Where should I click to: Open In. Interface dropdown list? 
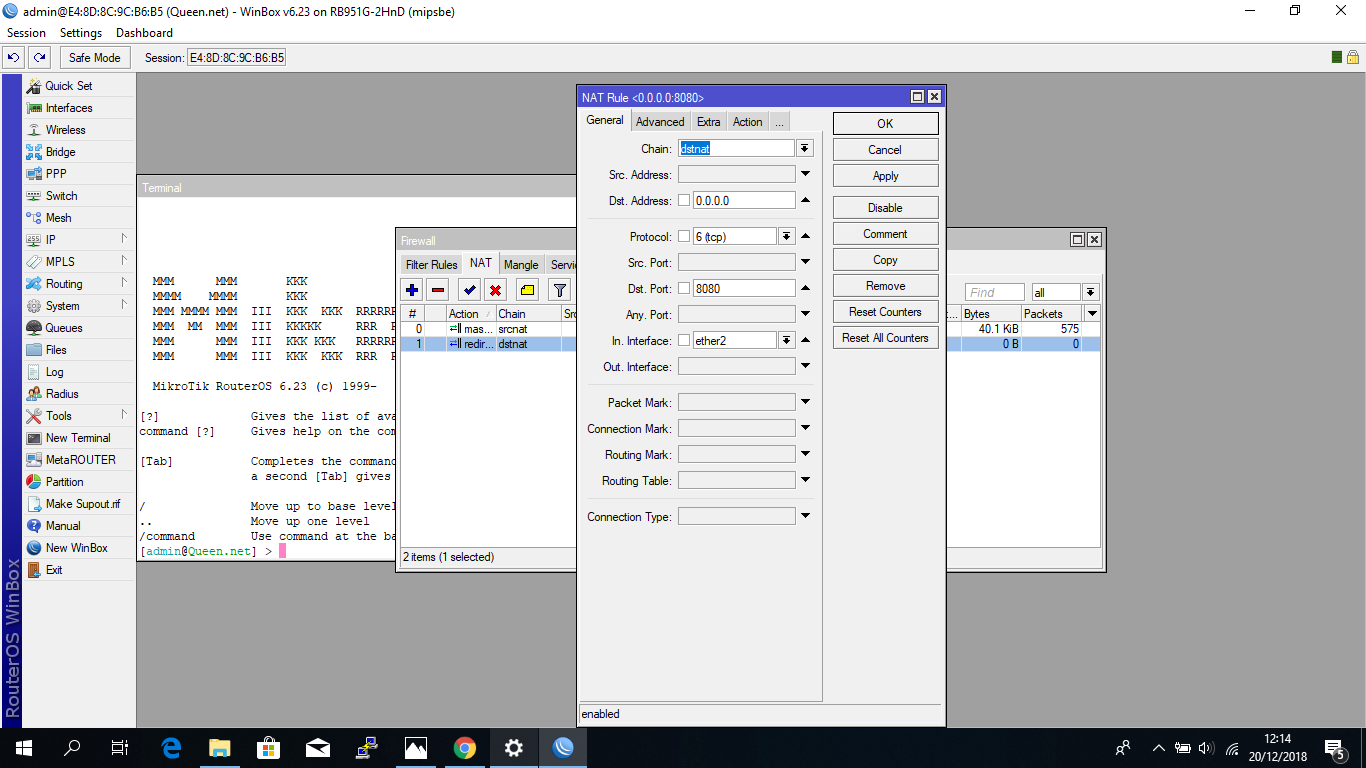(787, 341)
